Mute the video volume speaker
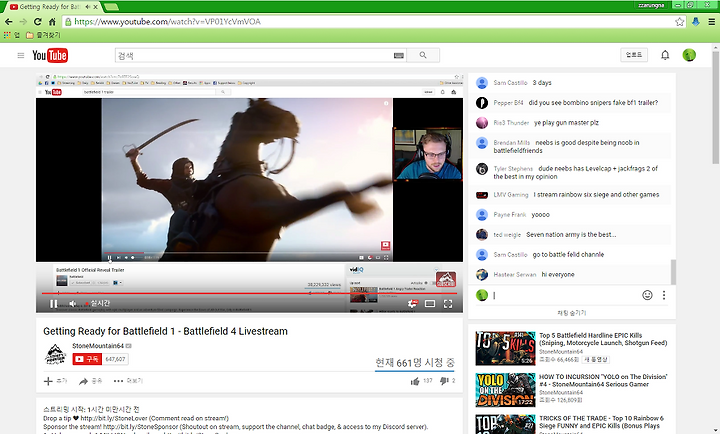720x434 pixels. [x=73, y=304]
